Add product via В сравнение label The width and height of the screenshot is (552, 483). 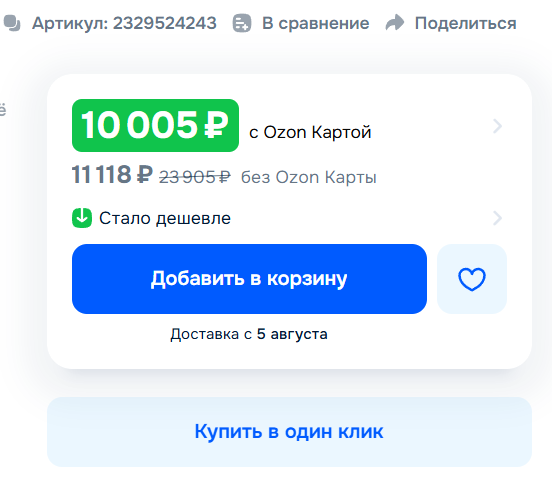click(315, 24)
